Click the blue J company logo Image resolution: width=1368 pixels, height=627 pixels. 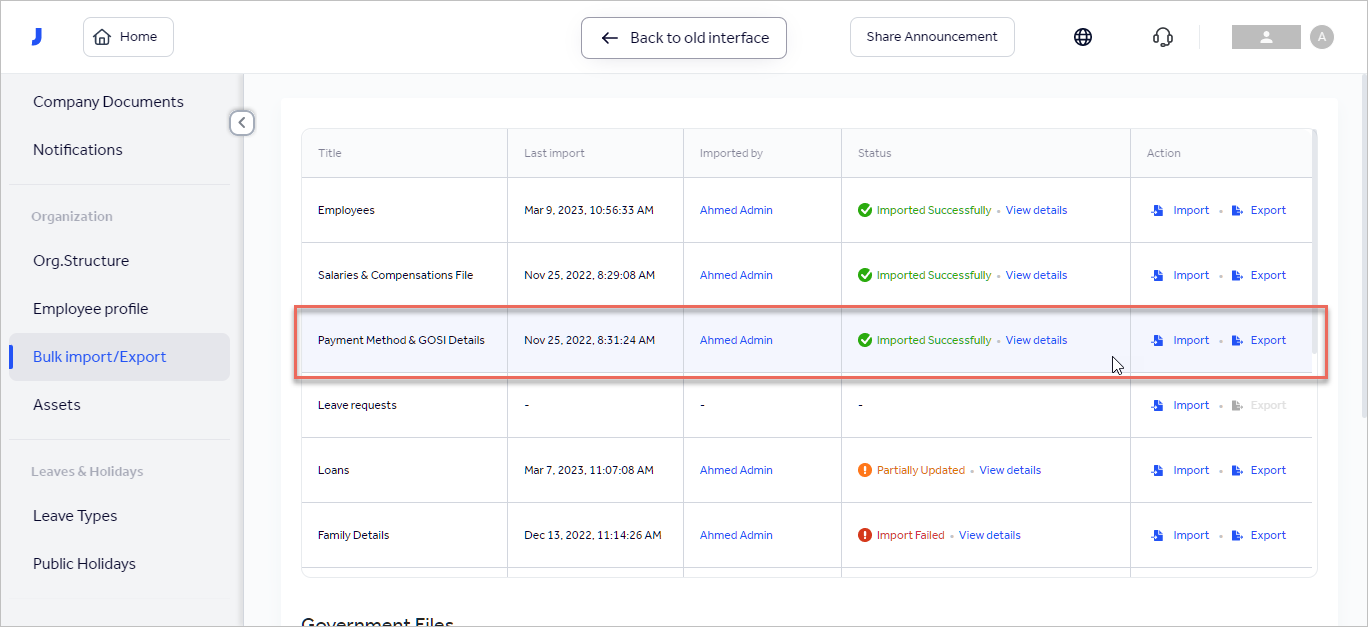(37, 35)
